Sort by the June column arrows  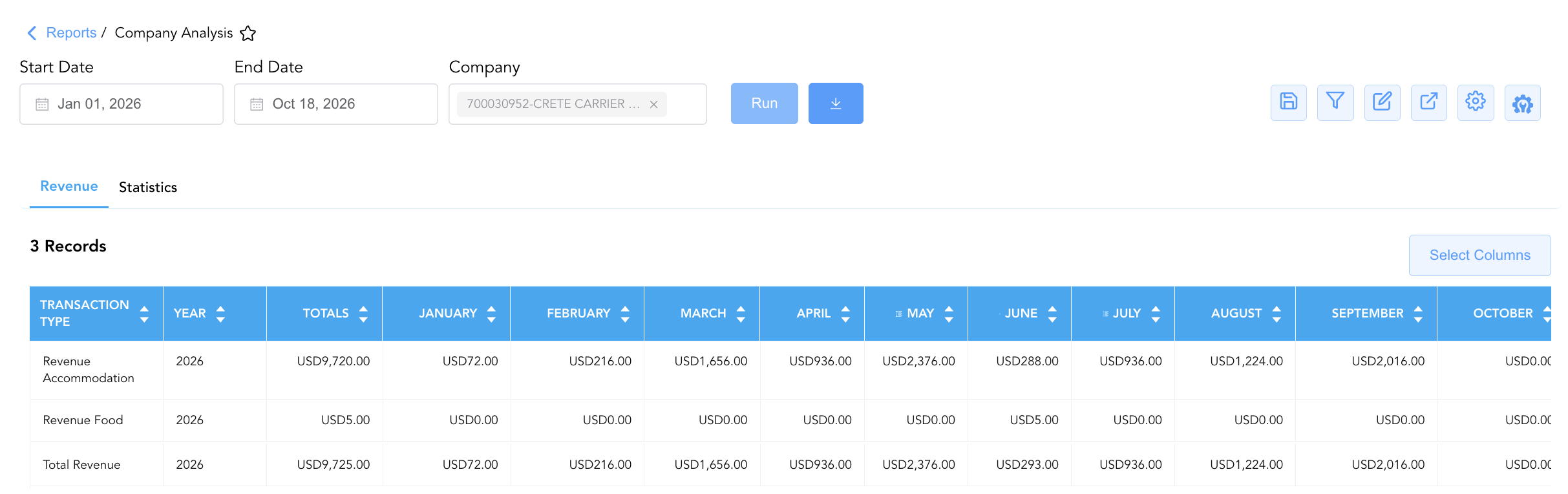[x=1052, y=314]
